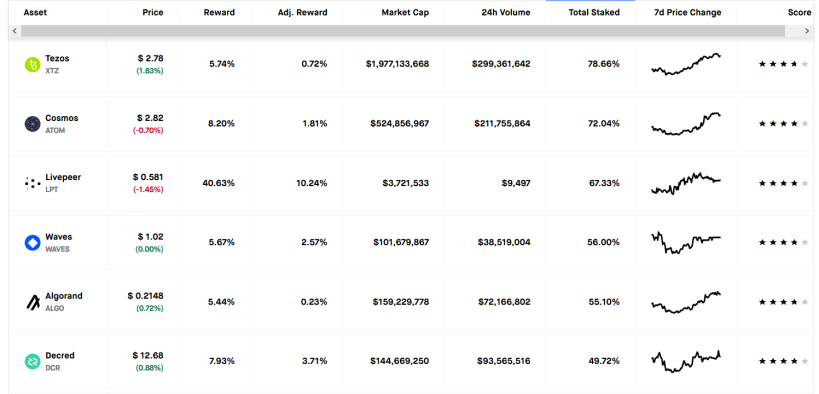Screen dimensions: 819x394
Task: Sort by Total Staked column header
Action: coord(594,13)
